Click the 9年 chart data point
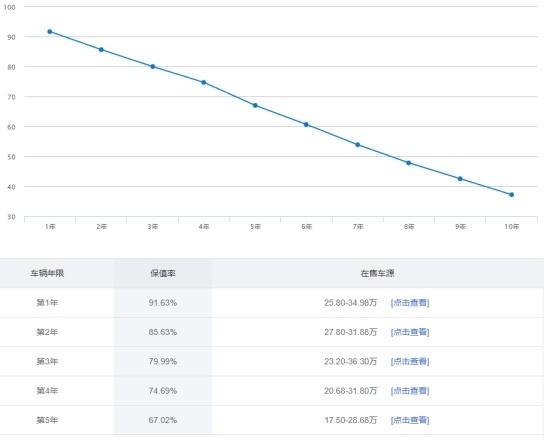 pos(460,179)
